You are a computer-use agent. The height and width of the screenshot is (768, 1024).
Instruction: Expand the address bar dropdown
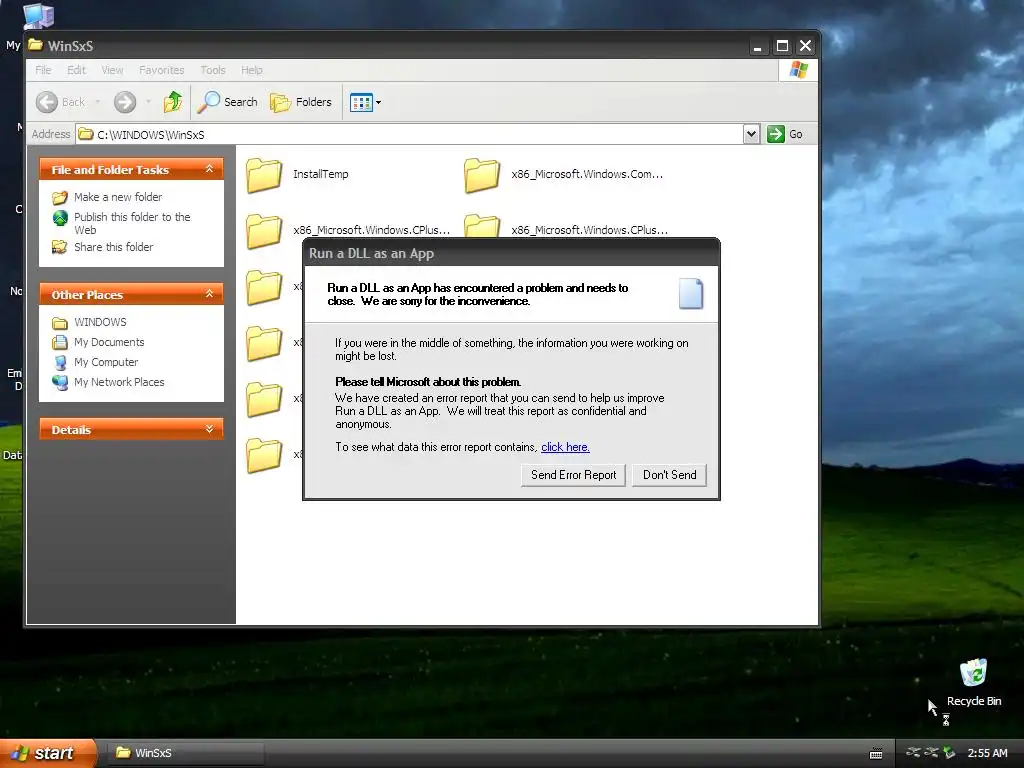pos(751,134)
